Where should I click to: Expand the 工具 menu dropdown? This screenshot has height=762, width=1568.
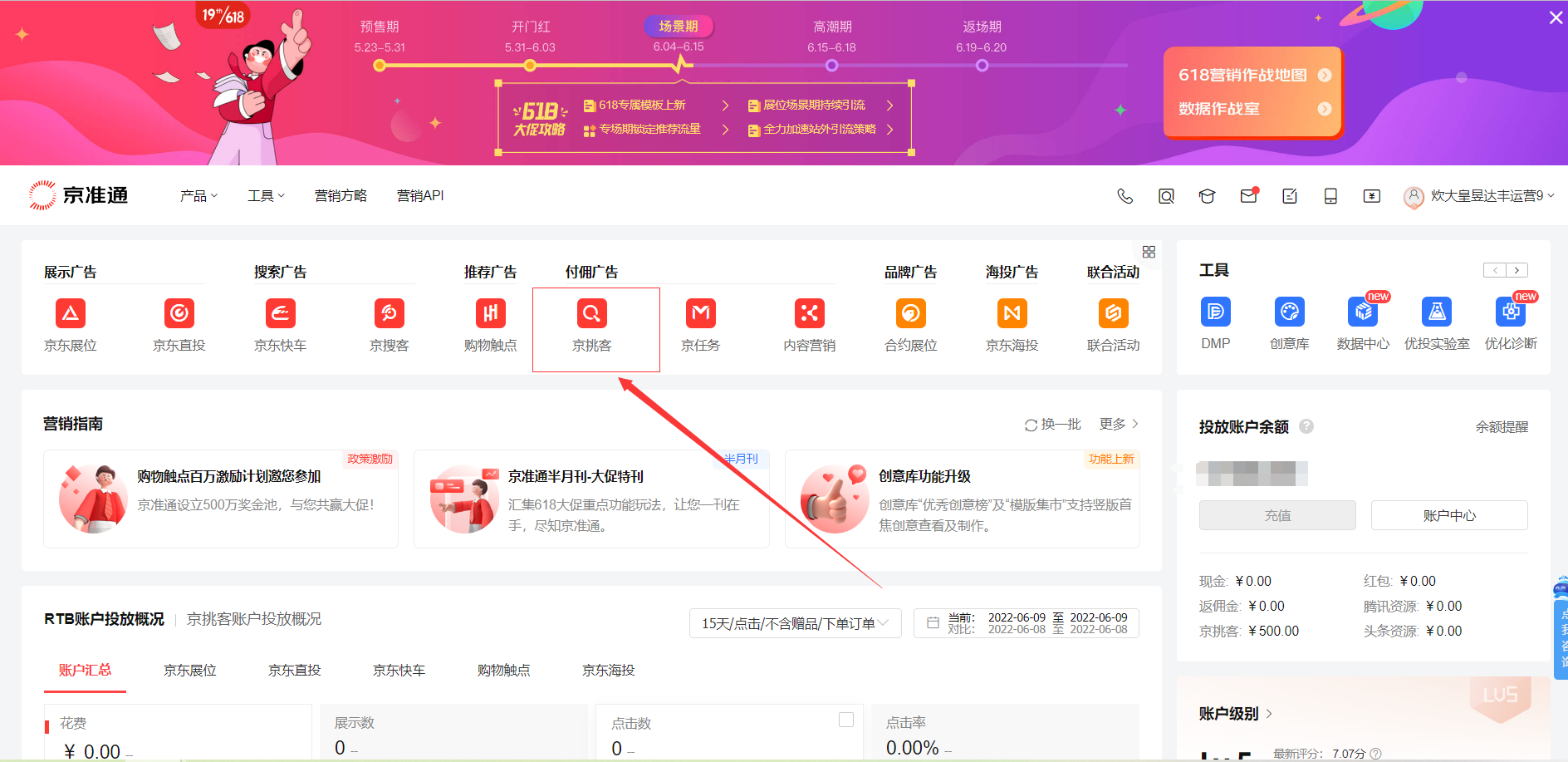[x=266, y=196]
